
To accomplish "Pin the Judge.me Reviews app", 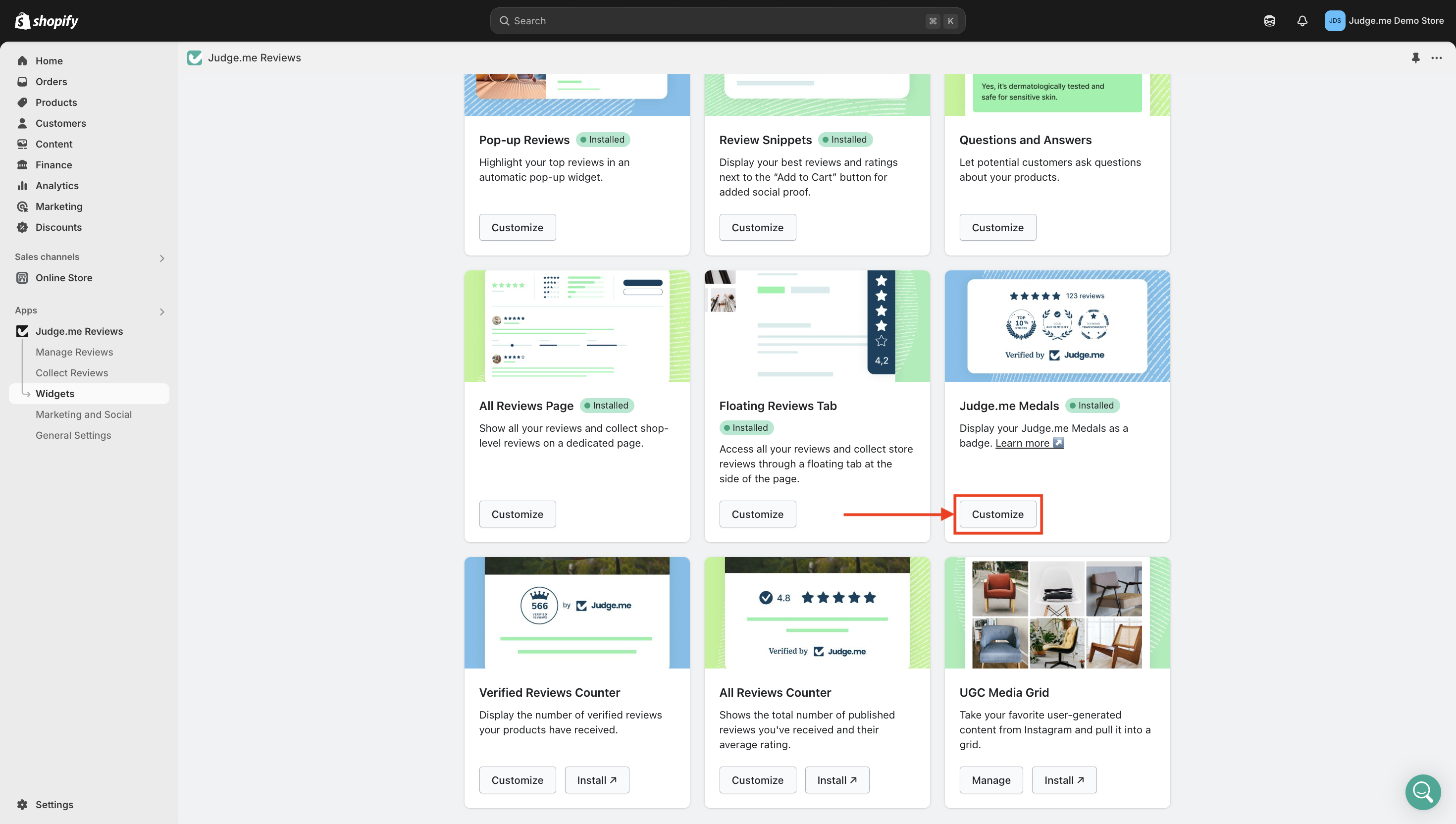I will 1415,58.
